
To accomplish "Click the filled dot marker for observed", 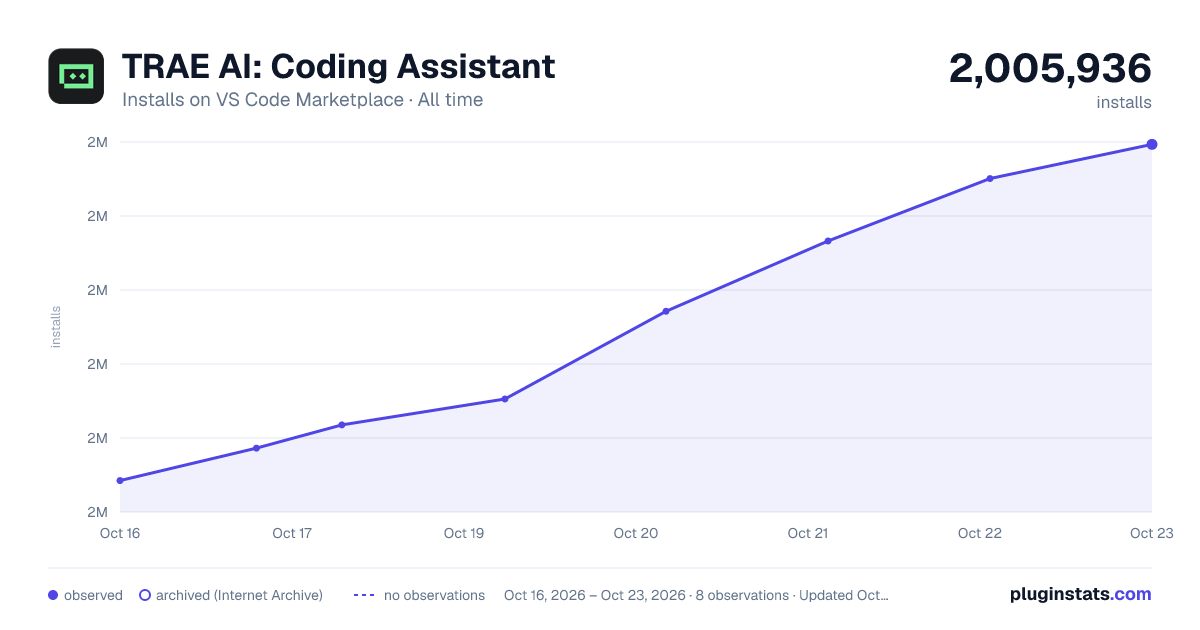I will tap(53, 595).
